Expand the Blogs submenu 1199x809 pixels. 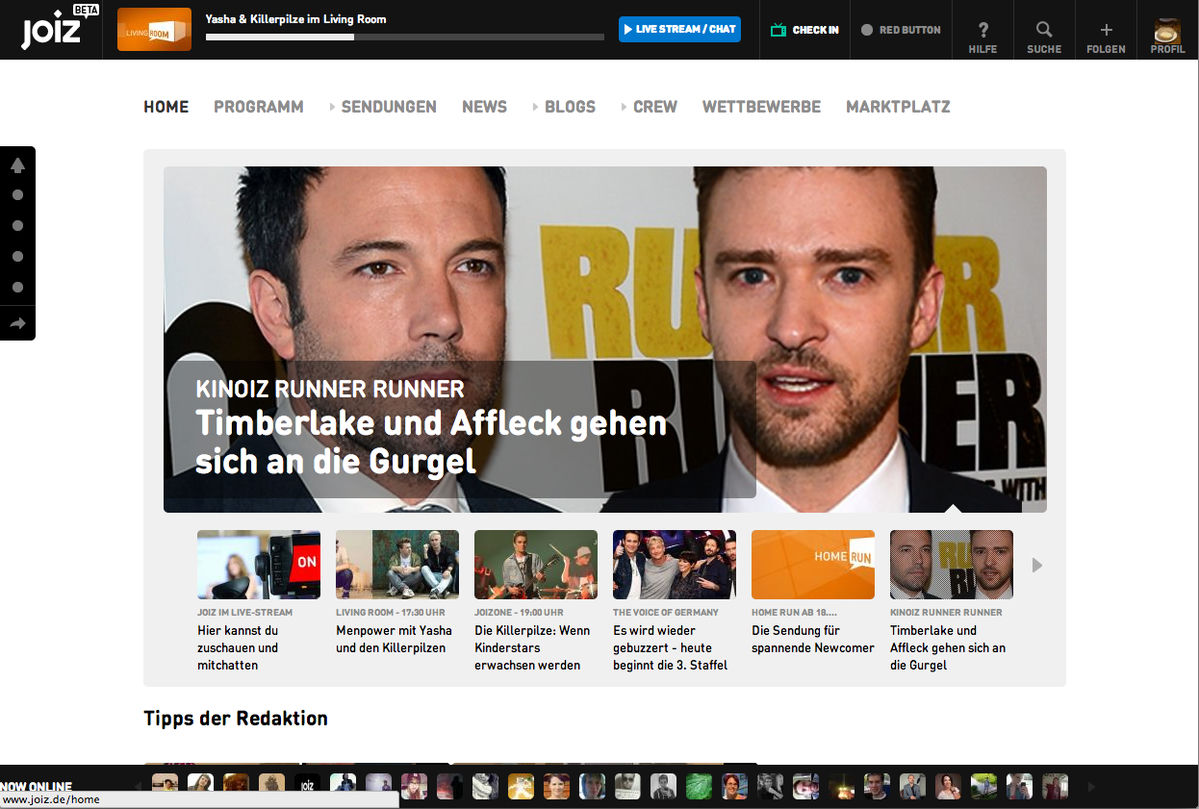(x=536, y=107)
